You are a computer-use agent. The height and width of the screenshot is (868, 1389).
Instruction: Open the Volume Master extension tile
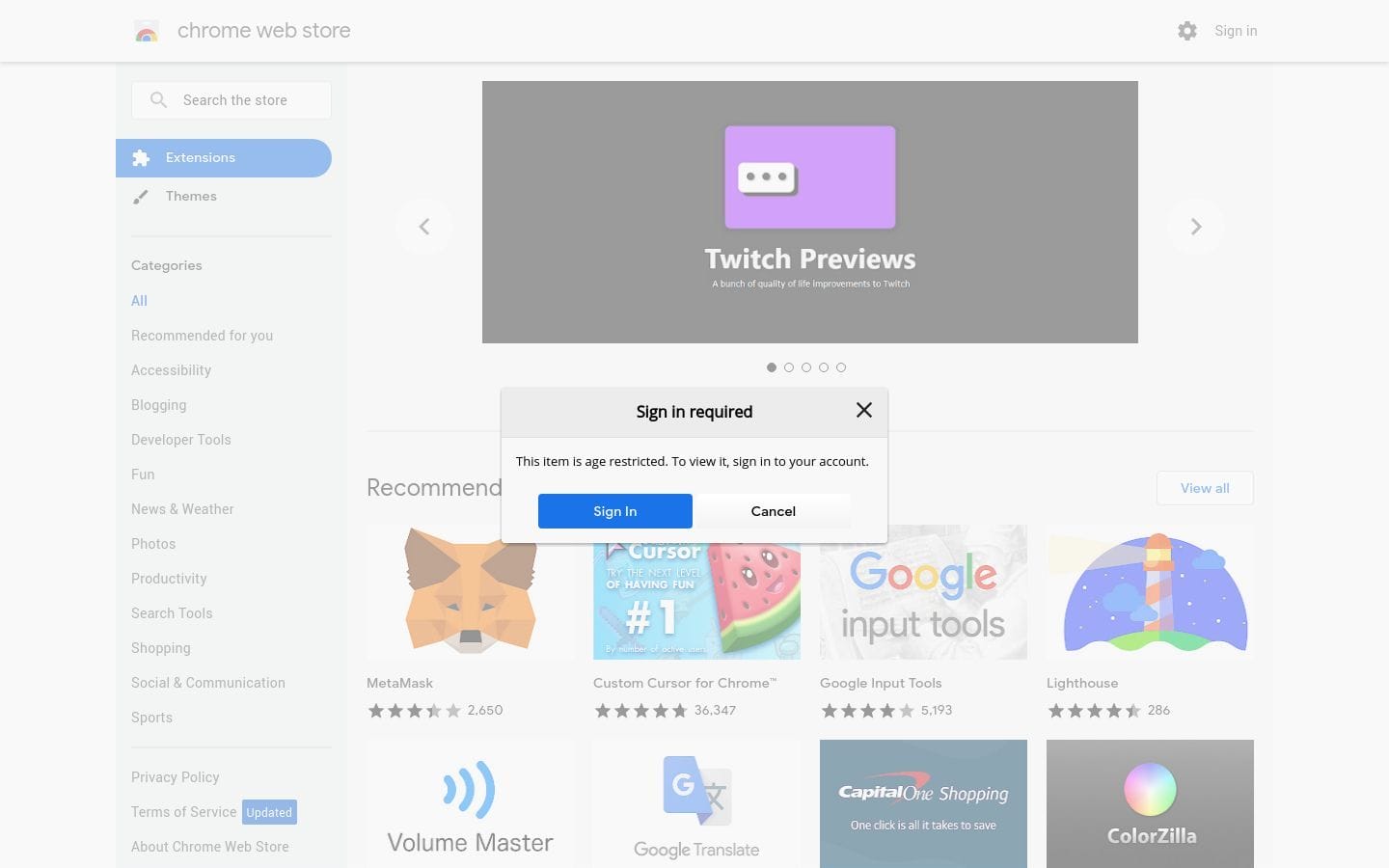click(x=470, y=803)
